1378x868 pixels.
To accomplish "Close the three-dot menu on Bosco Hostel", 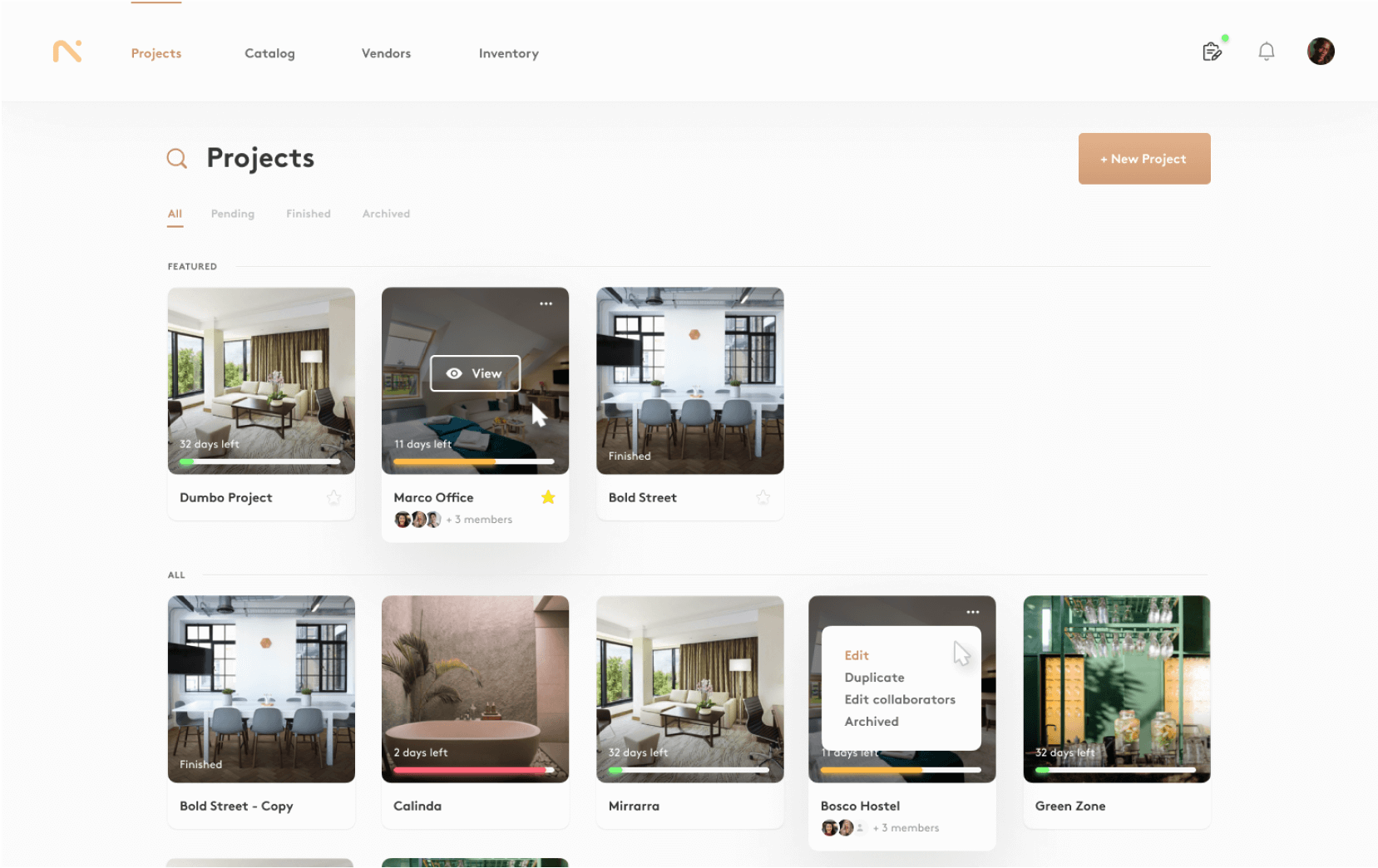I will (x=972, y=612).
